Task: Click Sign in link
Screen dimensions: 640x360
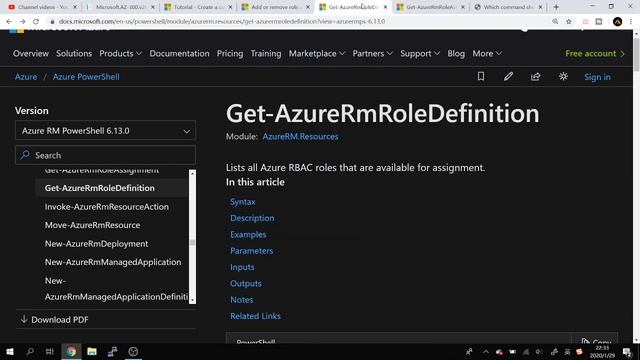Action: pos(597,77)
